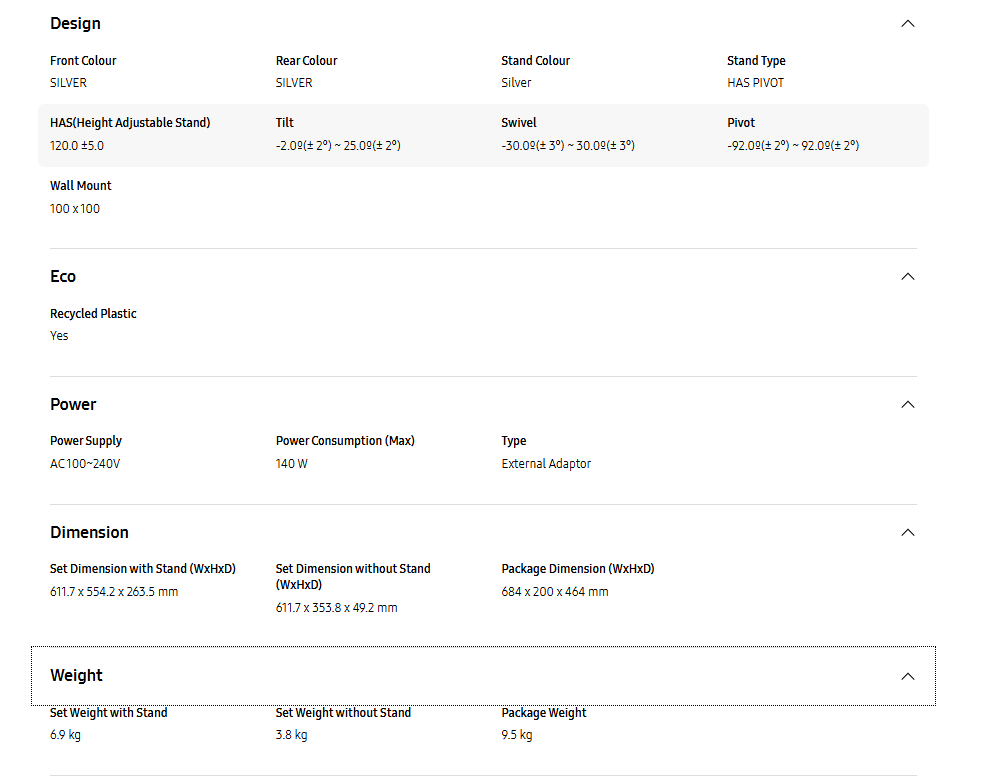983x781 pixels.
Task: Collapse the Dimension section chevron
Action: coord(907,533)
